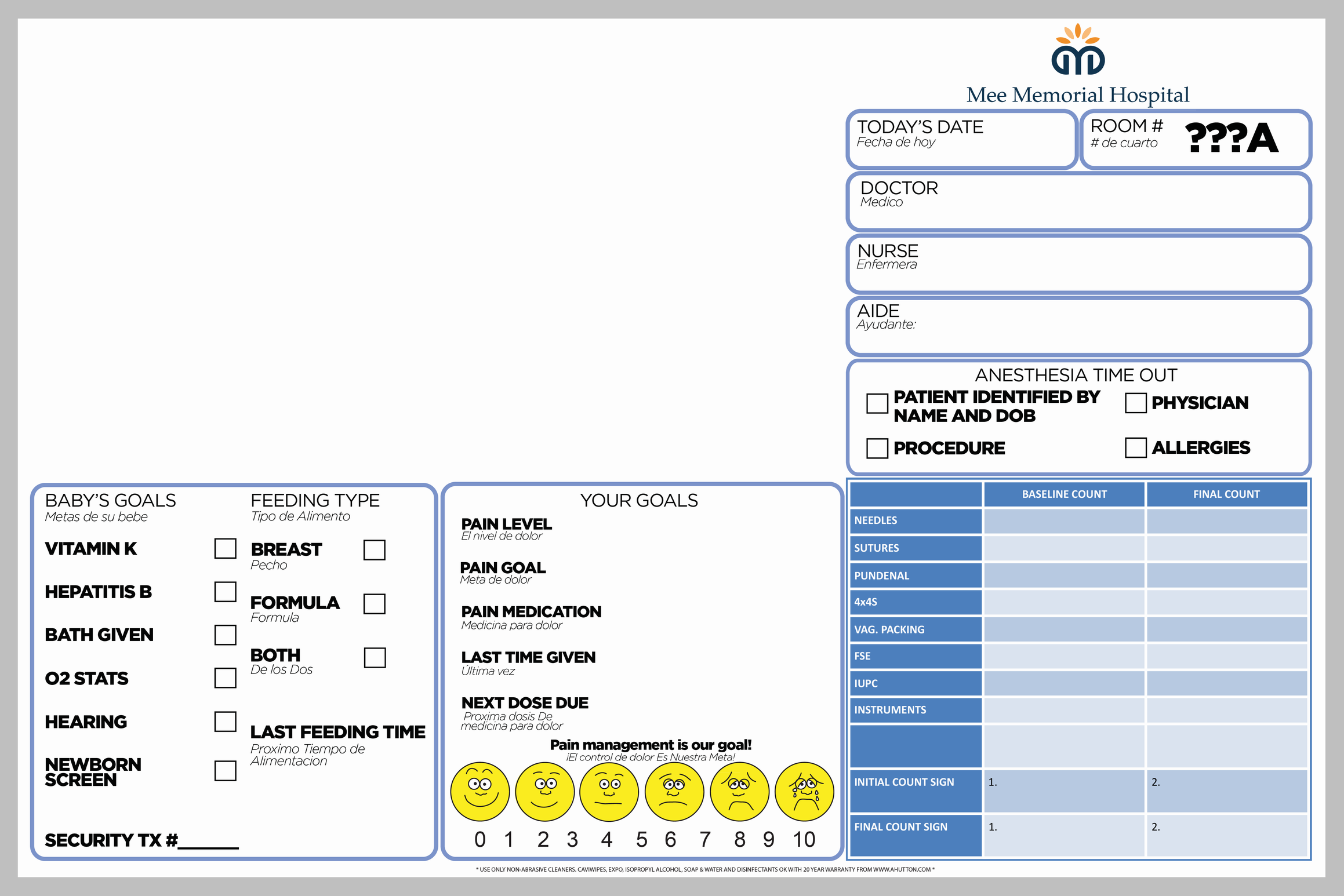This screenshot has height=896, width=1344.
Task: Click the FSE baseline count cell
Action: pyautogui.click(x=1064, y=656)
